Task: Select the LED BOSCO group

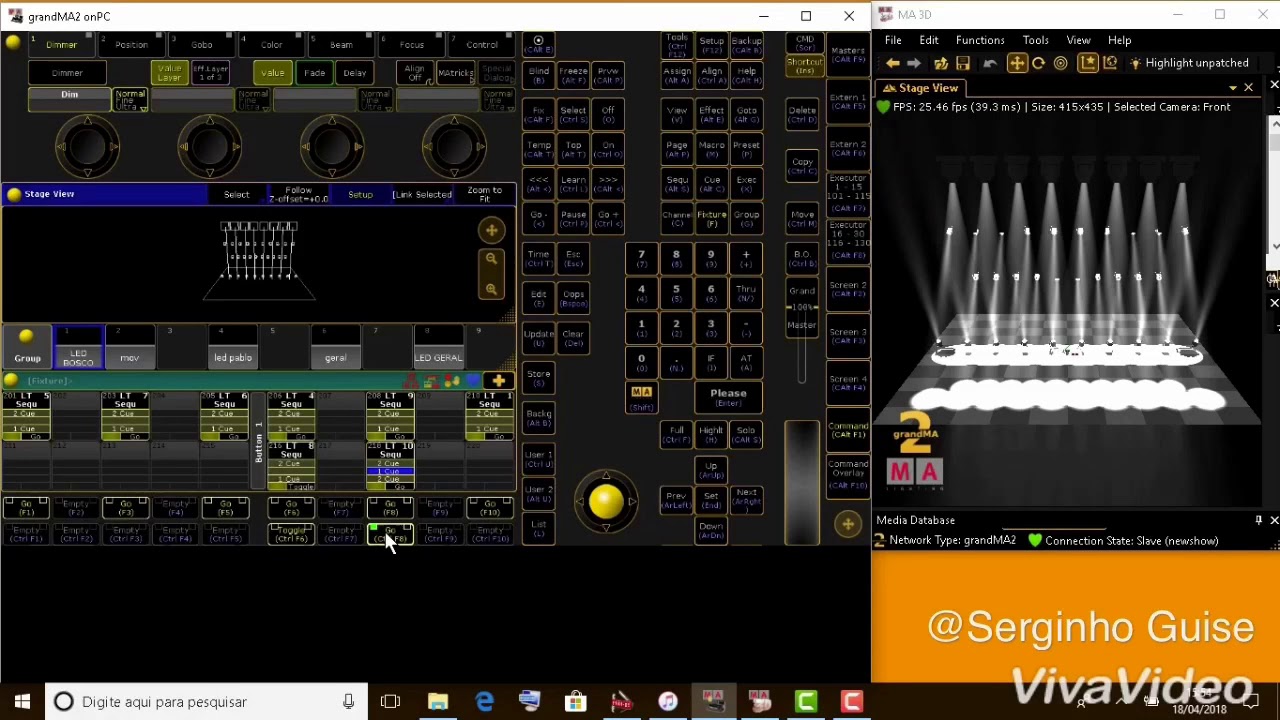Action: coord(78,347)
